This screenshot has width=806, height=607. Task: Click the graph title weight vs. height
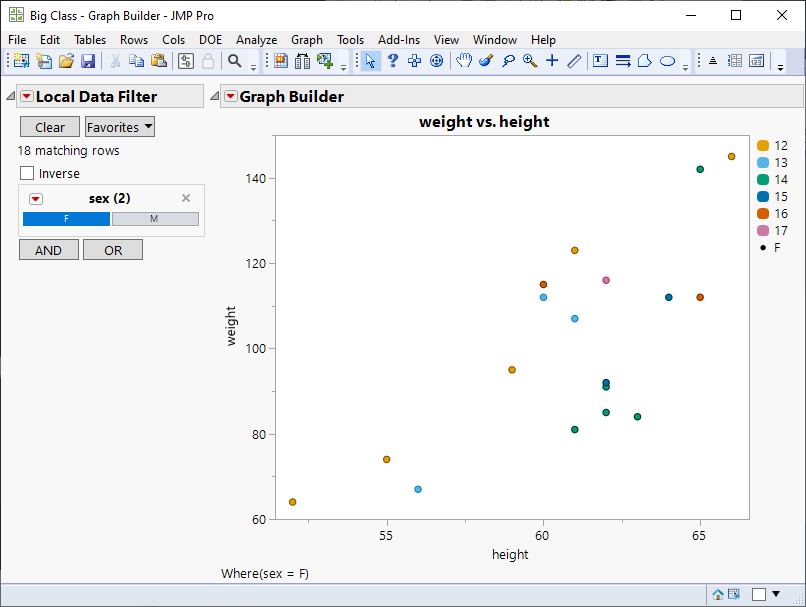pyautogui.click(x=484, y=122)
